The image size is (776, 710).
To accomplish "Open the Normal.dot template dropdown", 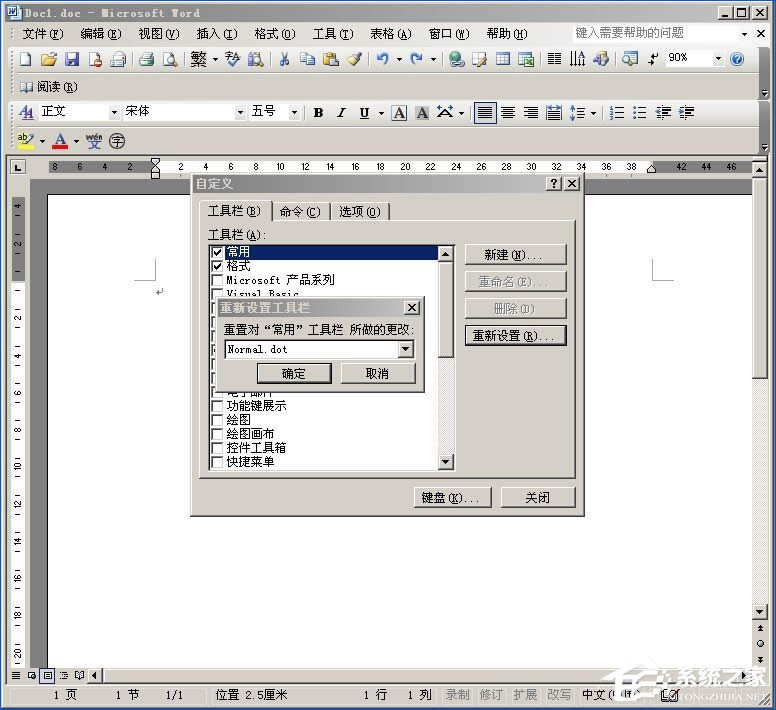I will tap(405, 349).
